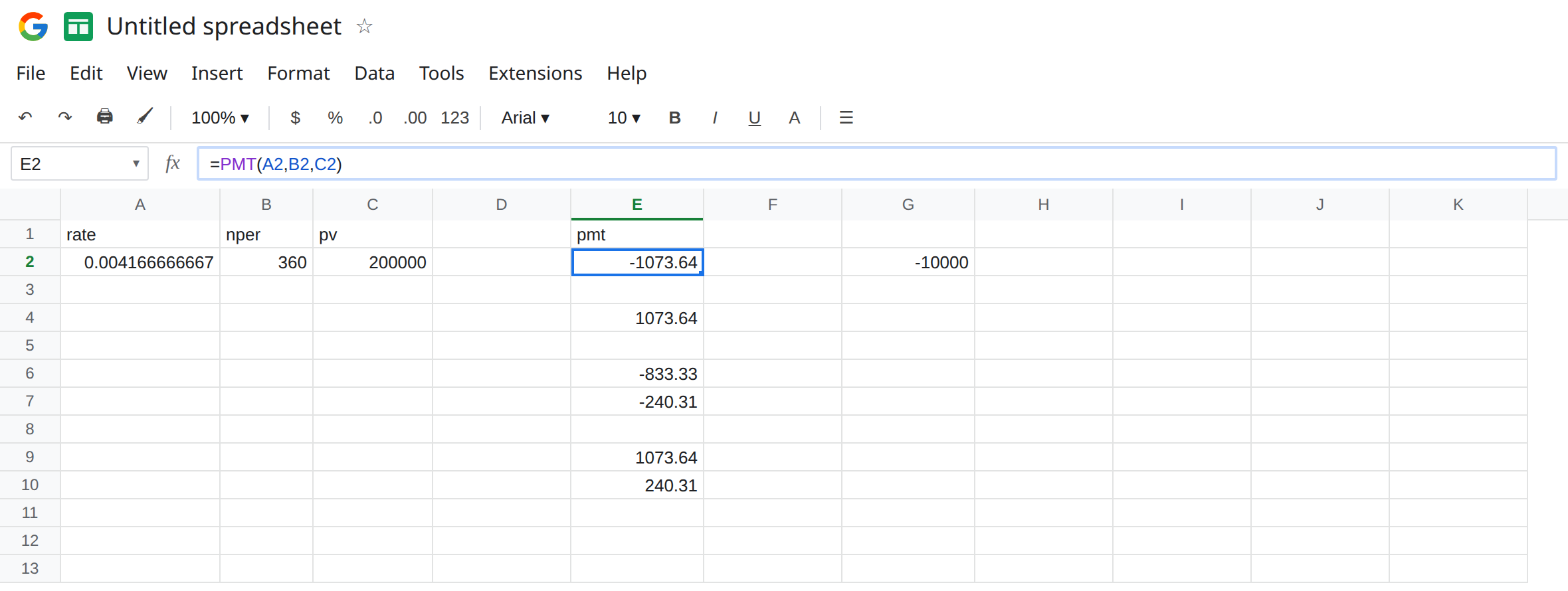Image resolution: width=1568 pixels, height=591 pixels.
Task: Select the cell showing 200000
Action: coord(372,262)
